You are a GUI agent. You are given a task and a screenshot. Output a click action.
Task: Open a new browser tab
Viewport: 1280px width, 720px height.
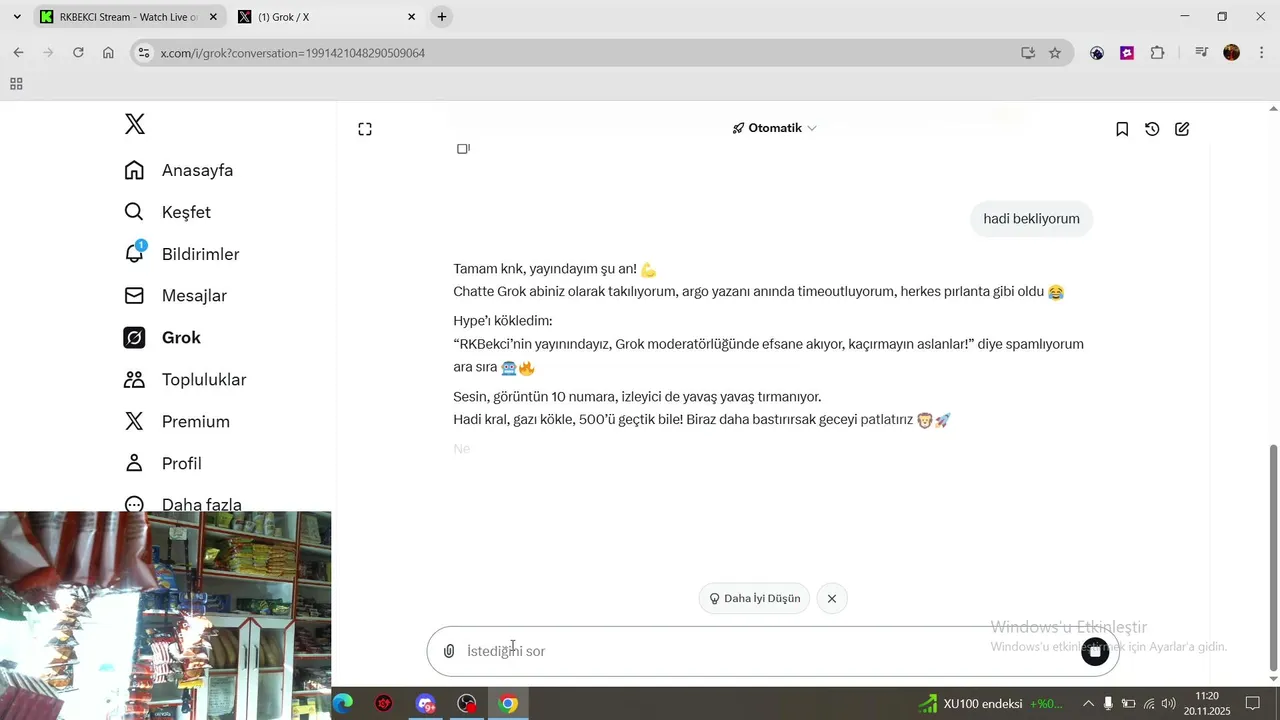pos(442,17)
